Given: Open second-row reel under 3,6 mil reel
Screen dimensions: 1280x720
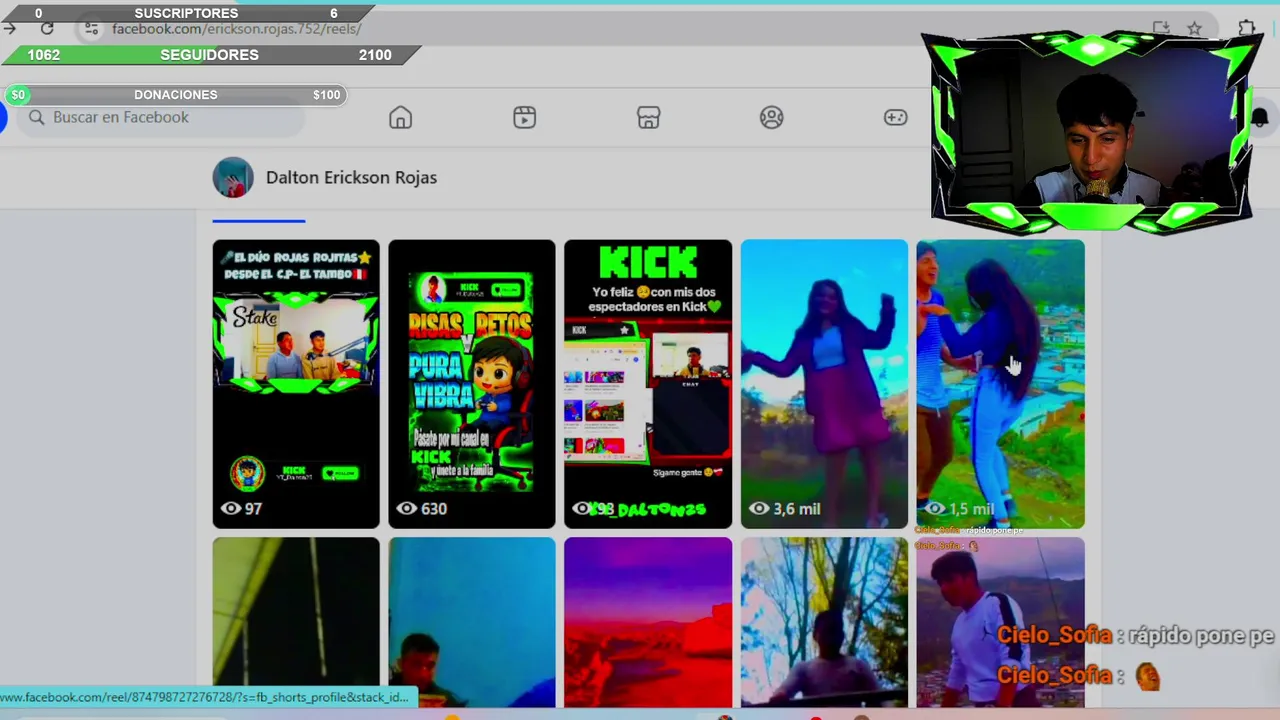Looking at the screenshot, I should [x=824, y=622].
